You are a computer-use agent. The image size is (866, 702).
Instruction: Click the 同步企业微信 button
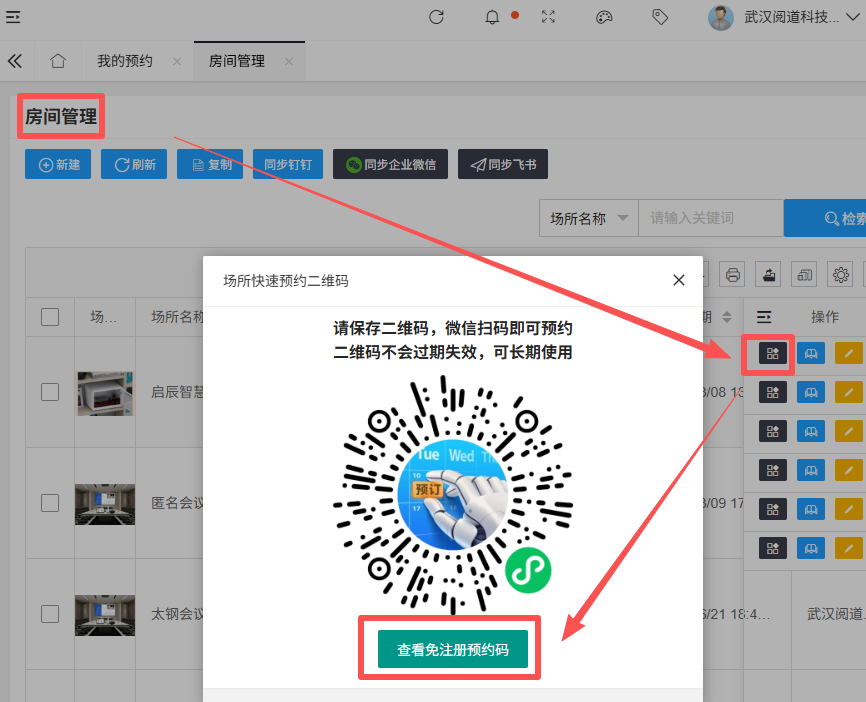[391, 165]
